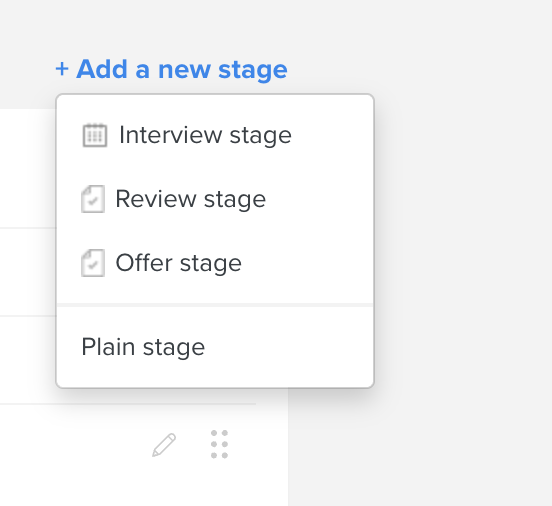Collapse the Add a new stage dropdown
Screen dimensions: 552x506
coord(171,69)
